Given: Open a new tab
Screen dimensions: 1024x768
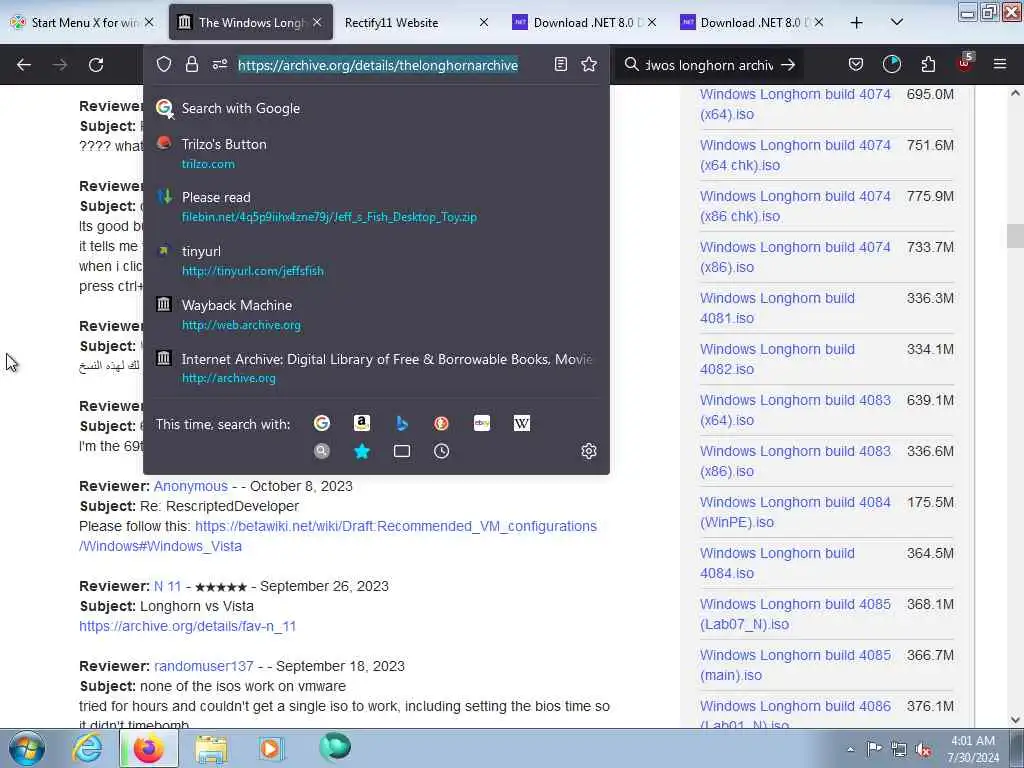Looking at the screenshot, I should (857, 23).
